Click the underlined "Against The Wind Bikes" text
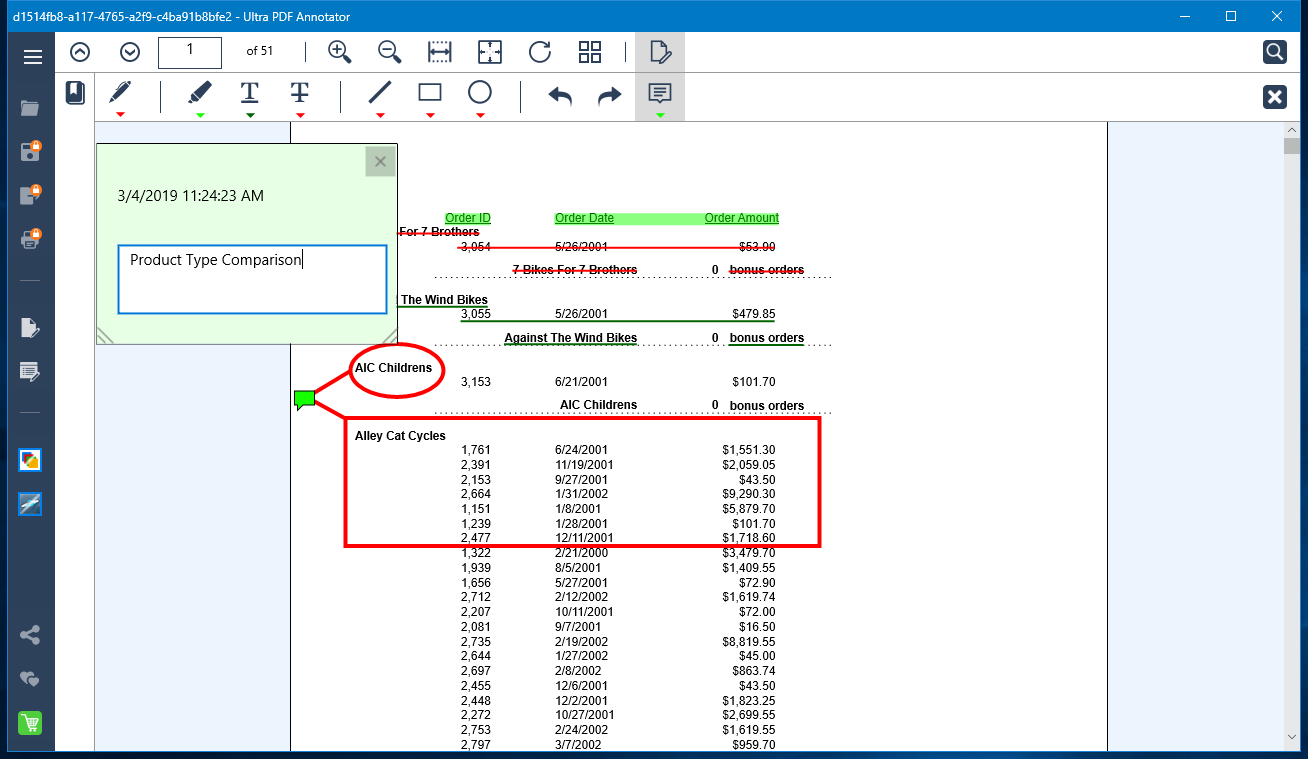 pos(570,338)
